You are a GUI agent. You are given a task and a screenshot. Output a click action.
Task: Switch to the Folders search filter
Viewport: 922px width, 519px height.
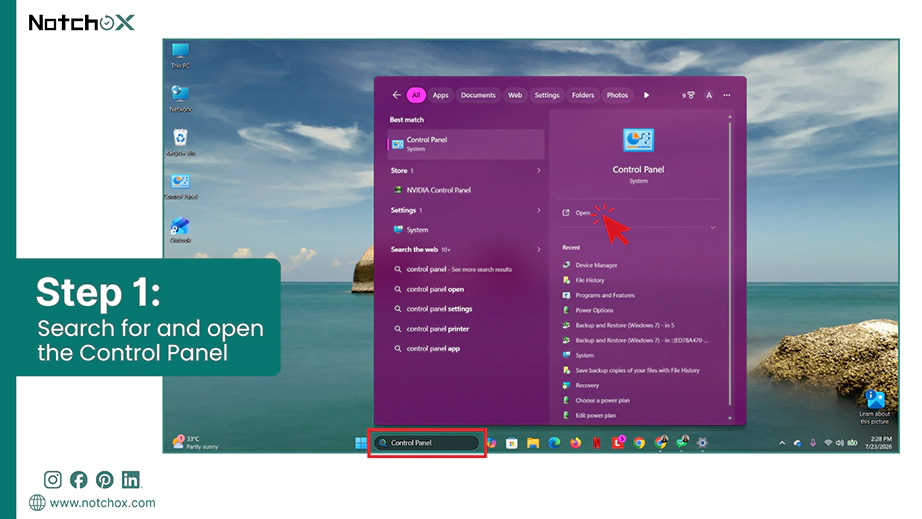point(583,95)
